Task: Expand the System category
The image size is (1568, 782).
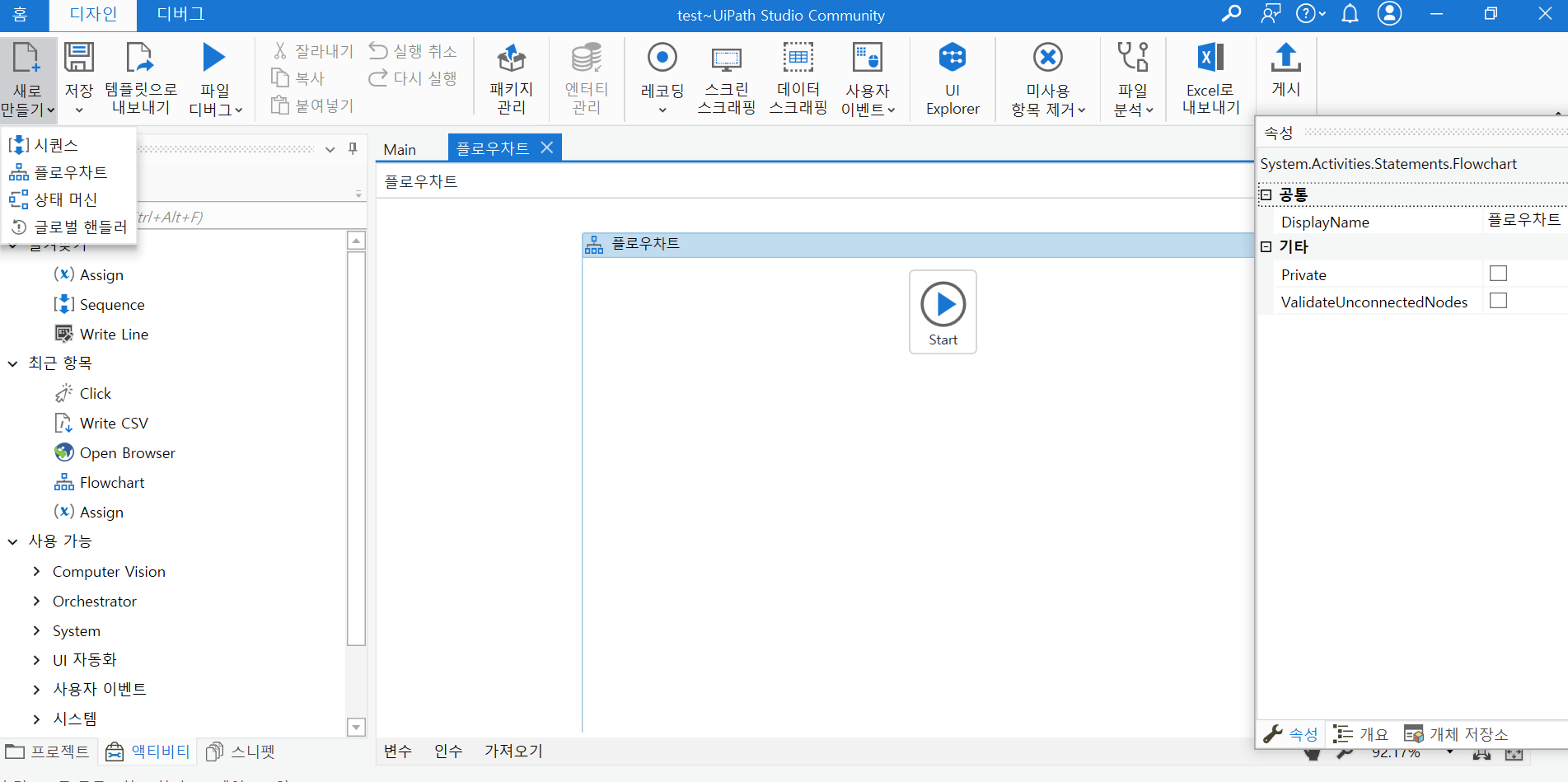Action: click(36, 630)
